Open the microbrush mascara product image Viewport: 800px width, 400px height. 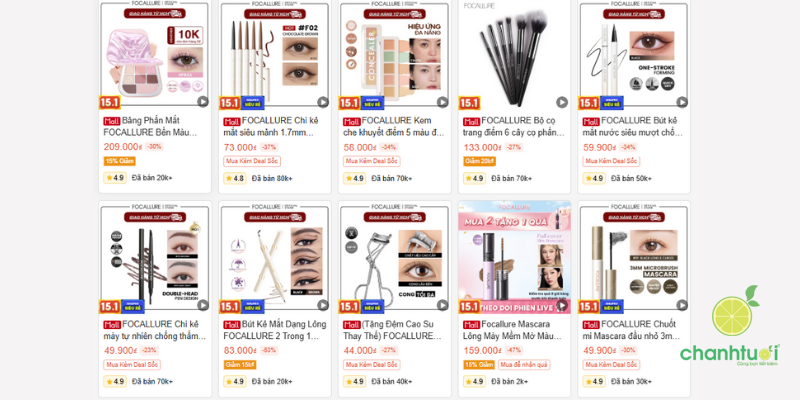634,257
